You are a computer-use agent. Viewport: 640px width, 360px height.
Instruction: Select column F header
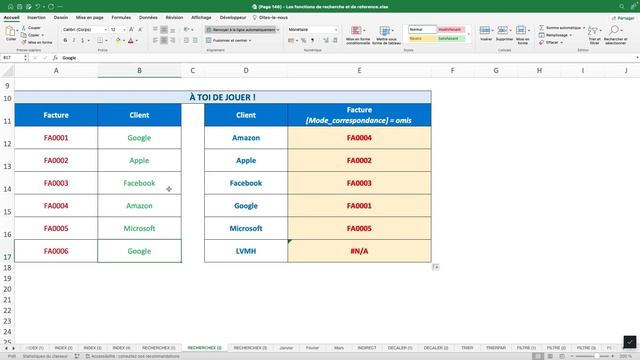452,71
